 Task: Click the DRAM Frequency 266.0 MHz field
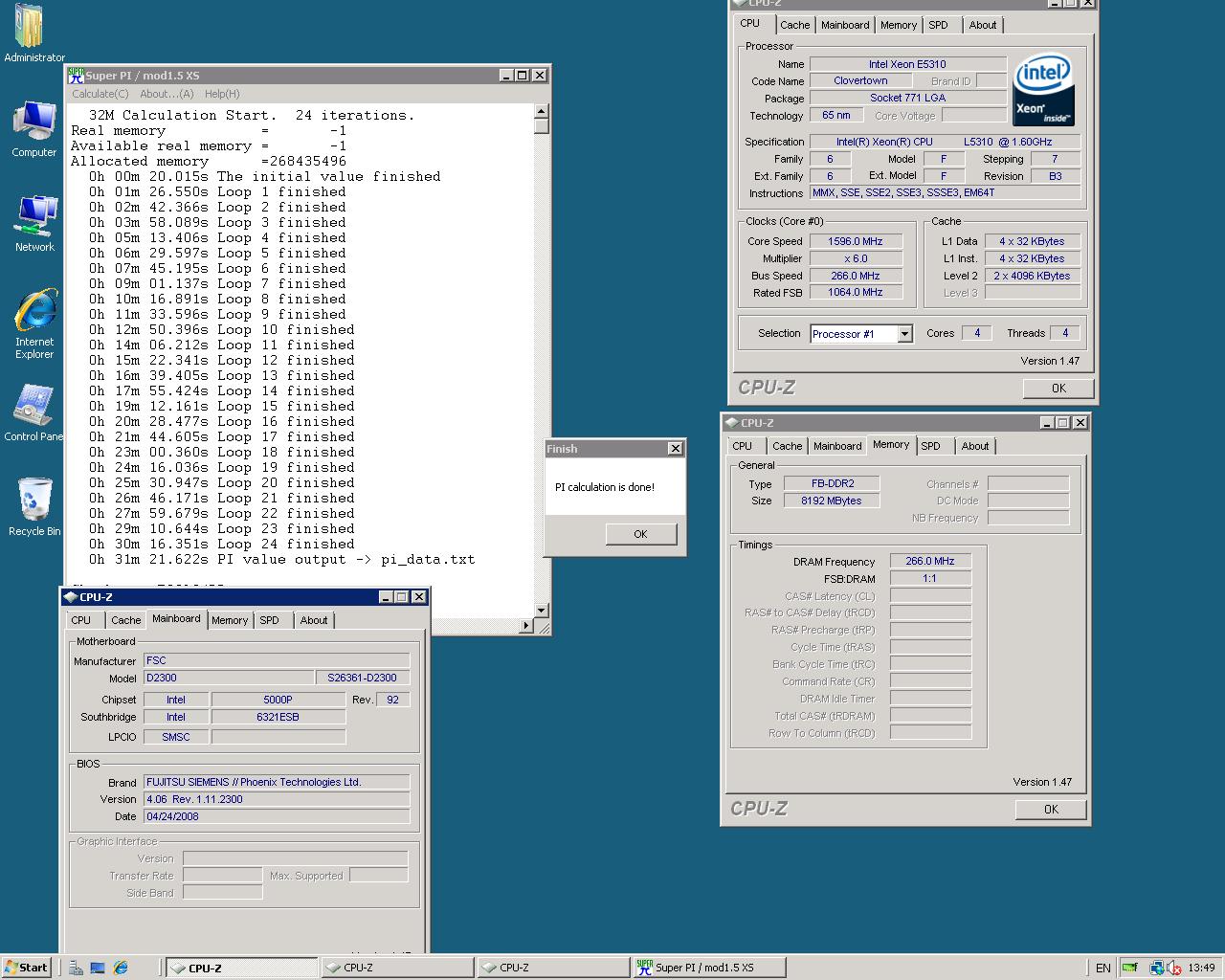point(930,561)
